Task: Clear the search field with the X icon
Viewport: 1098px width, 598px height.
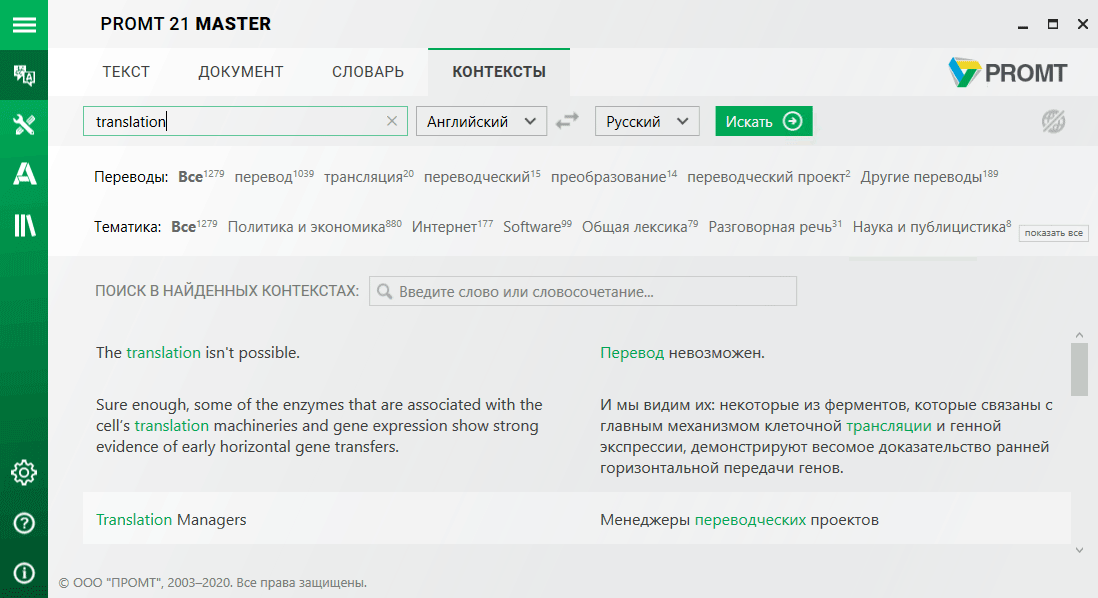Action: tap(391, 121)
